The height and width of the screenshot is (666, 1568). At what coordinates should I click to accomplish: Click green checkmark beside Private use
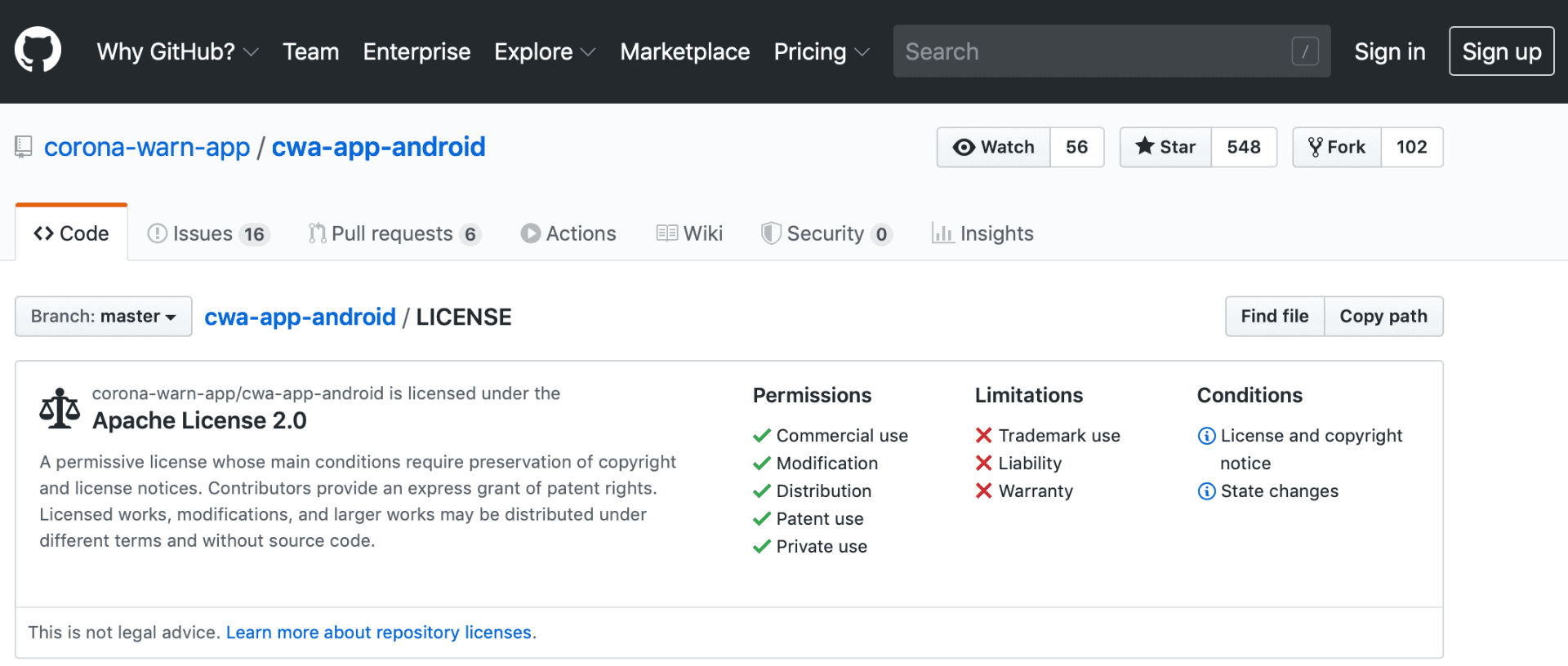[x=762, y=547]
